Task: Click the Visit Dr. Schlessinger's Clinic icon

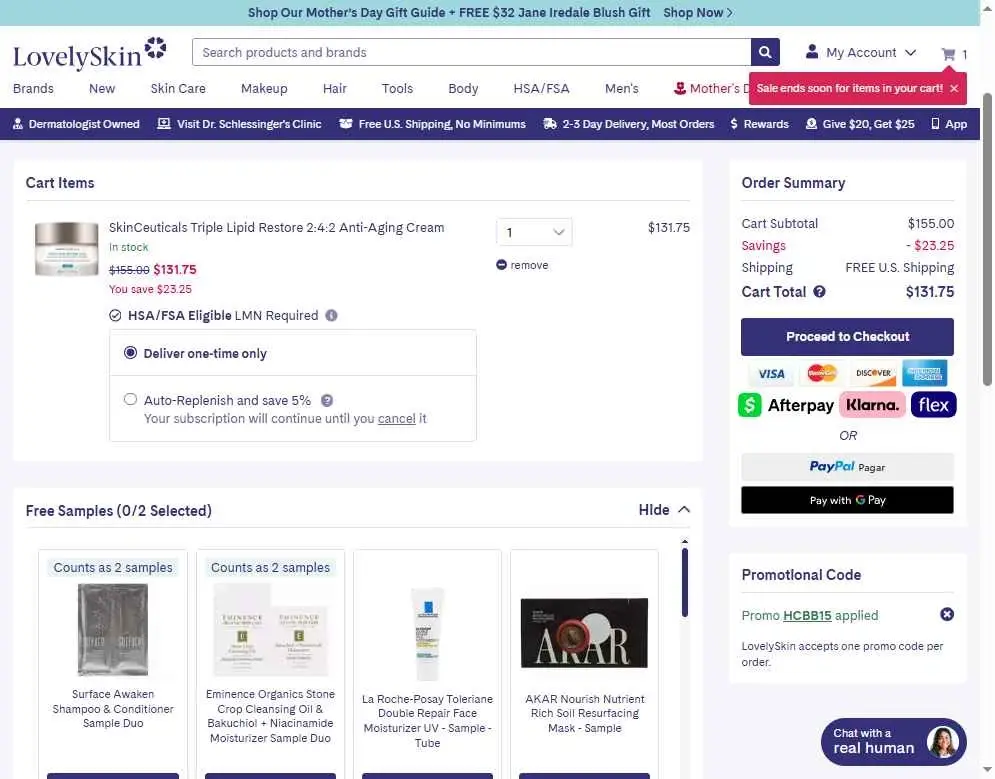Action: [x=164, y=124]
